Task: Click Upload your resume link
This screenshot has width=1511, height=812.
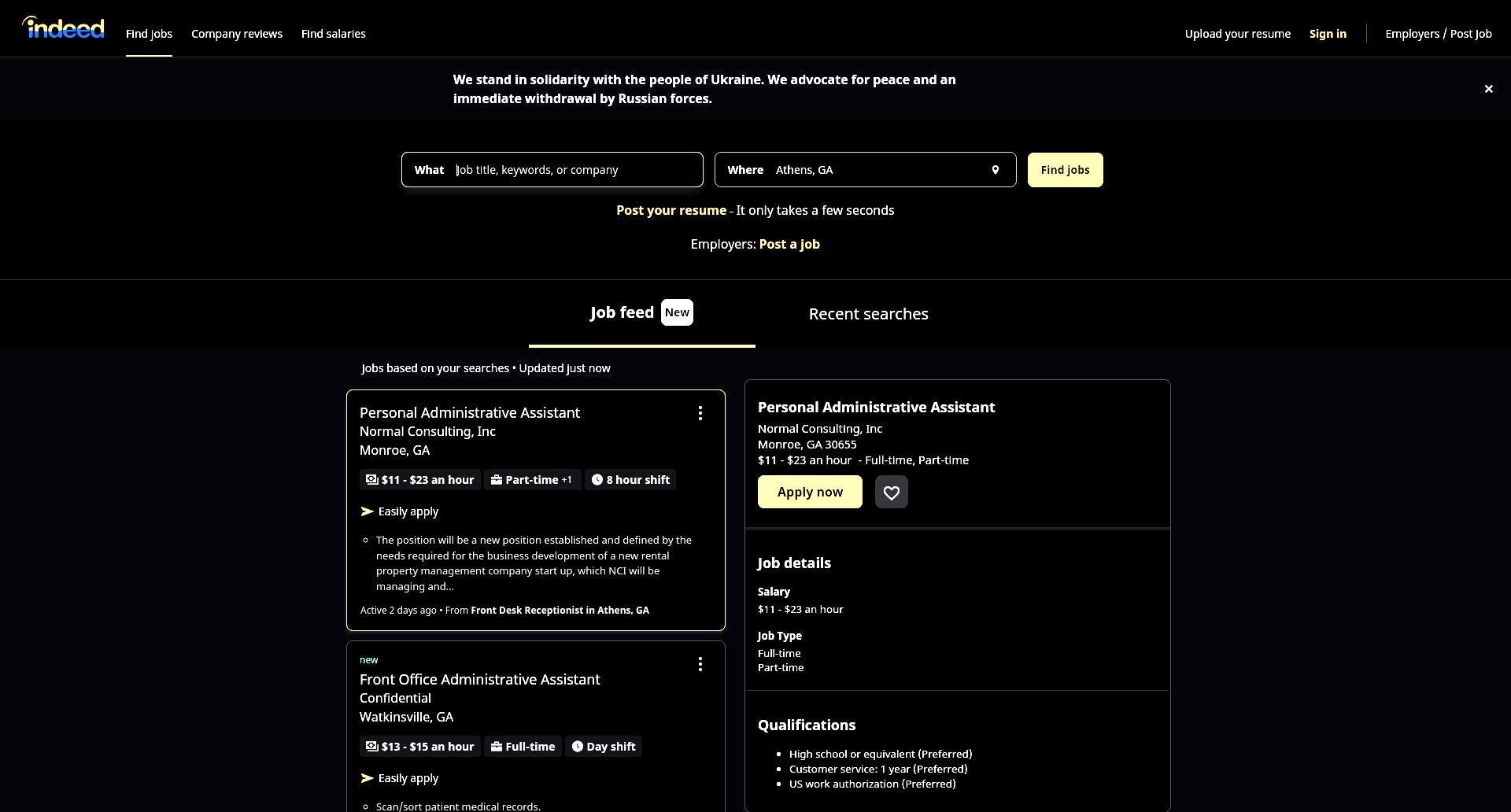Action: (x=1238, y=34)
